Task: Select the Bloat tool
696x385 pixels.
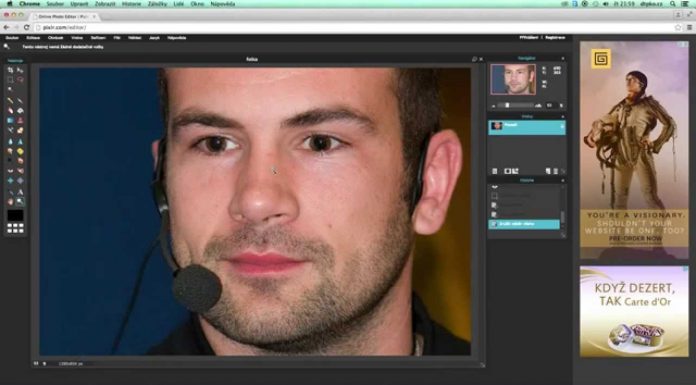Action: (10, 181)
